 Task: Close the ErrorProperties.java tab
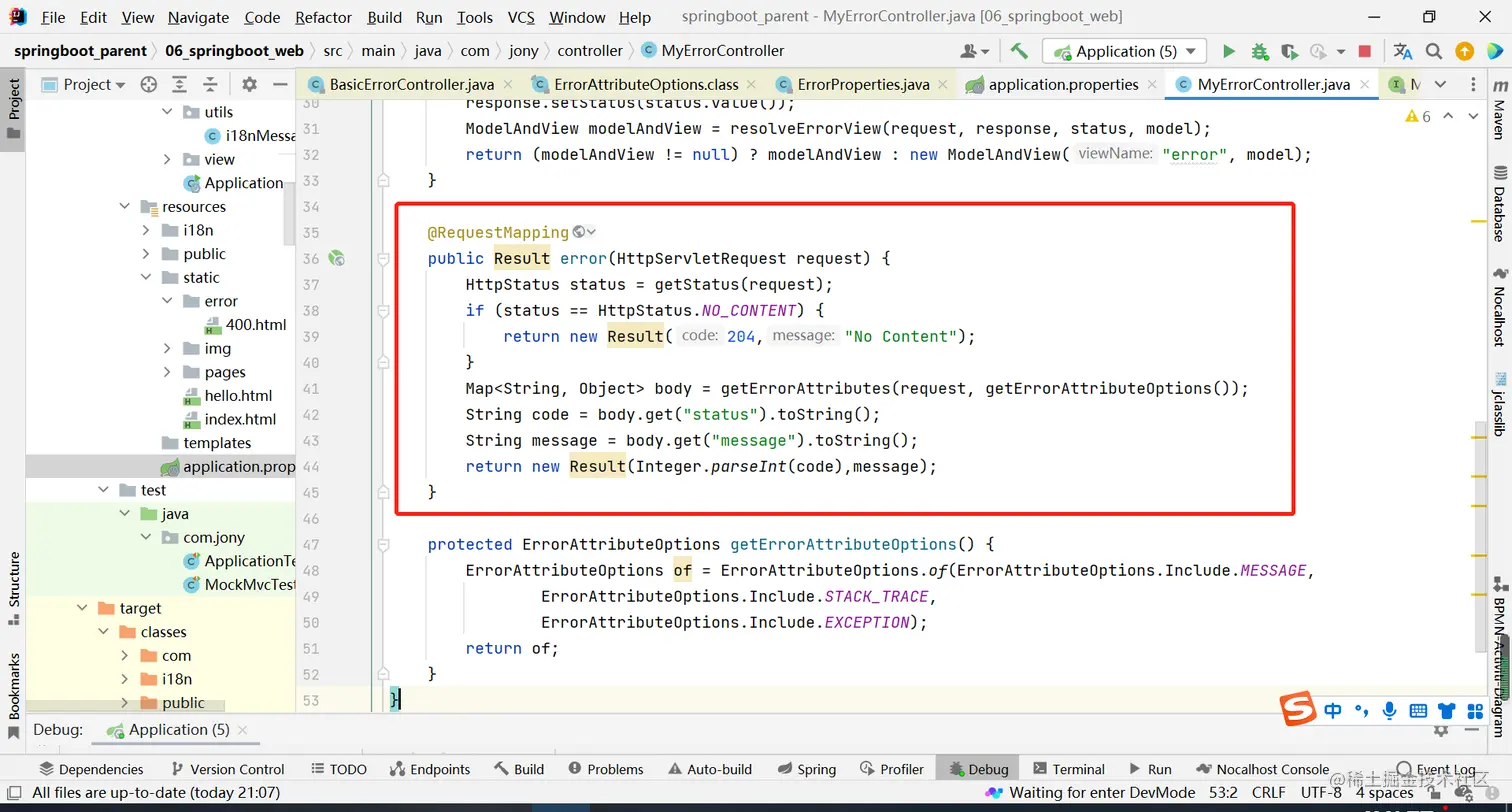pyautogui.click(x=944, y=85)
